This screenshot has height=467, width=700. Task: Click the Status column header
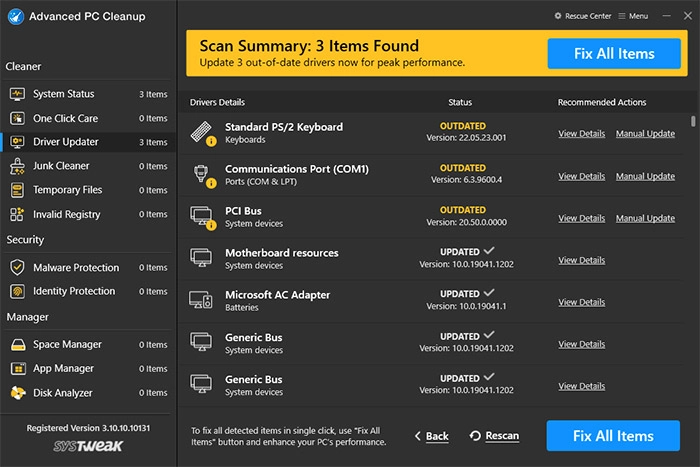pyautogui.click(x=460, y=102)
